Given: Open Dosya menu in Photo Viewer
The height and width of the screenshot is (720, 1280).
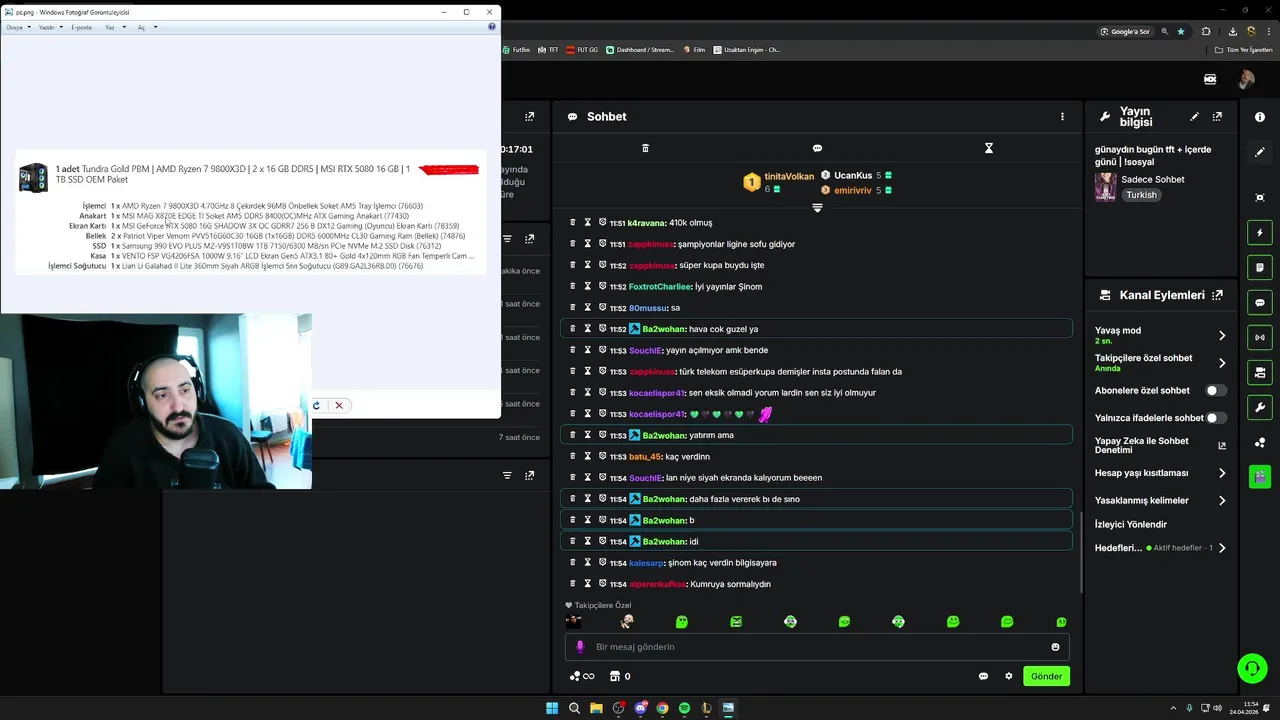Looking at the screenshot, I should coord(18,27).
